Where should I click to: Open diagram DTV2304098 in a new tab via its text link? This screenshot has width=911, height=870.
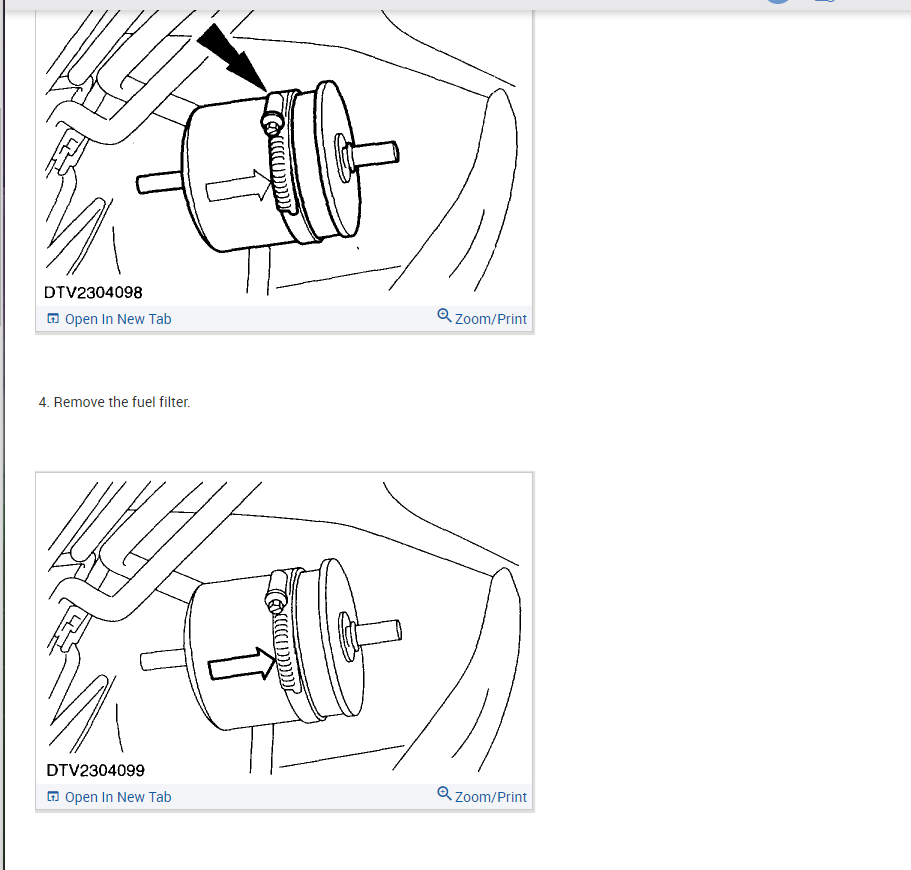tap(118, 319)
